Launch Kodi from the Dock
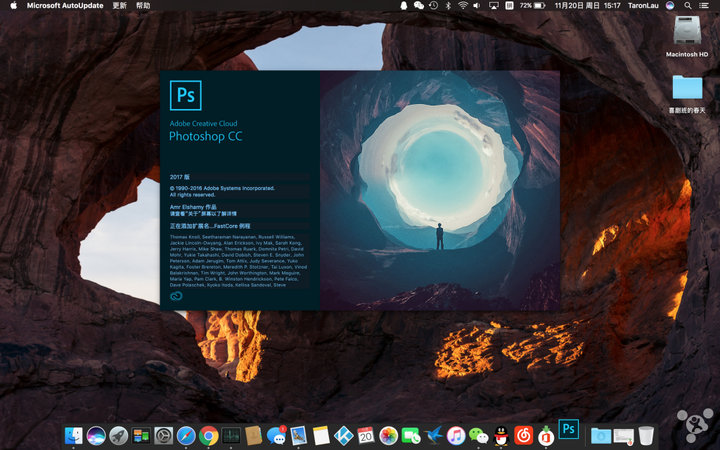The image size is (720, 450). [x=343, y=435]
